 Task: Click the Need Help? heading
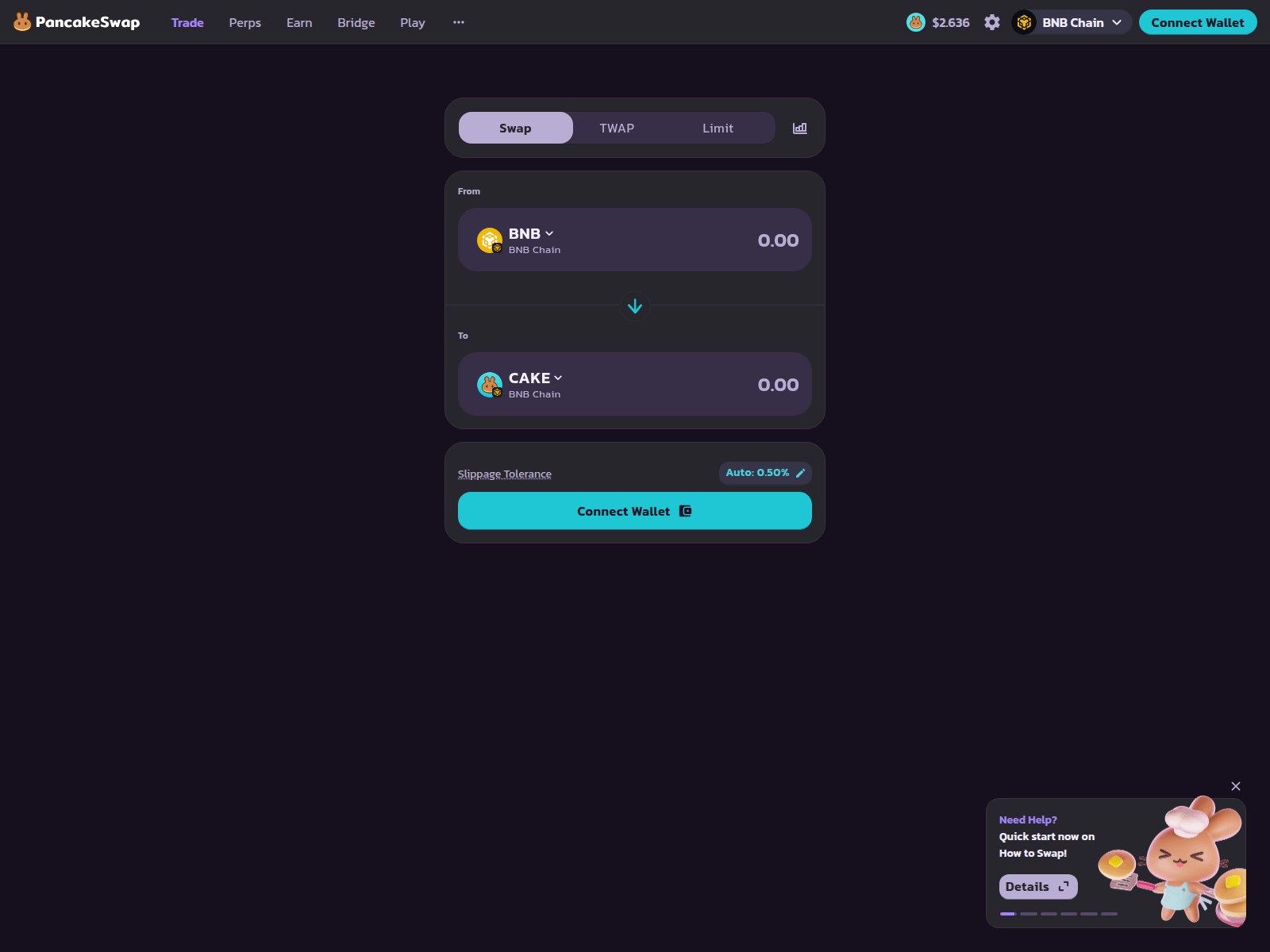point(1028,820)
